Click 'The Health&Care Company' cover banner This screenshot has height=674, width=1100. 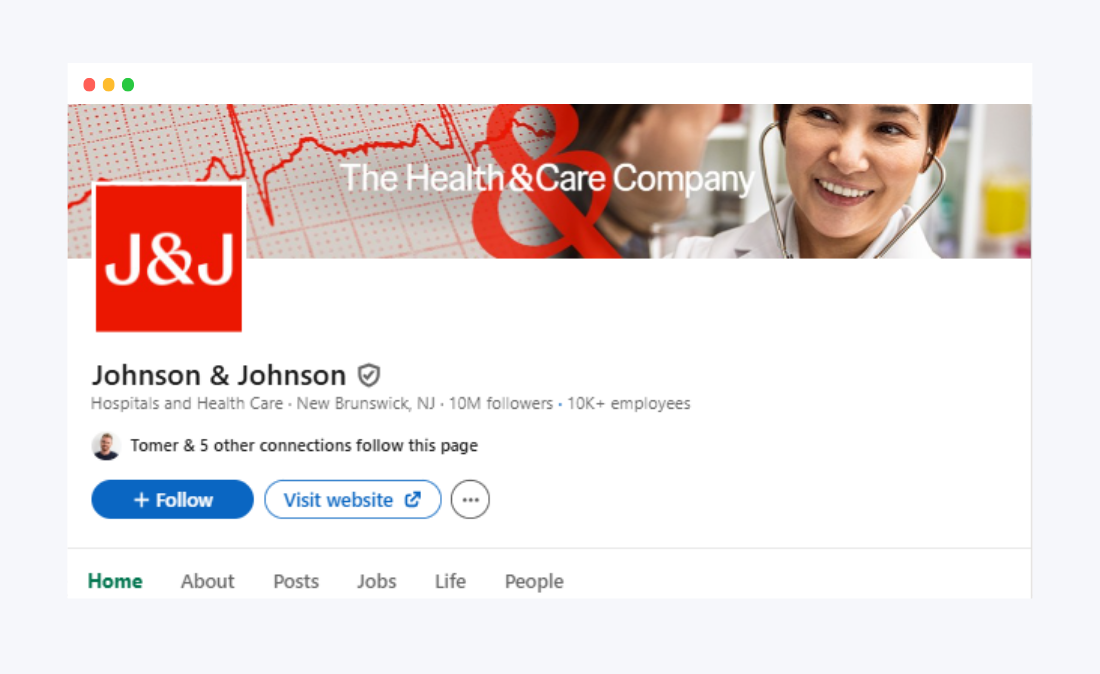coord(549,181)
